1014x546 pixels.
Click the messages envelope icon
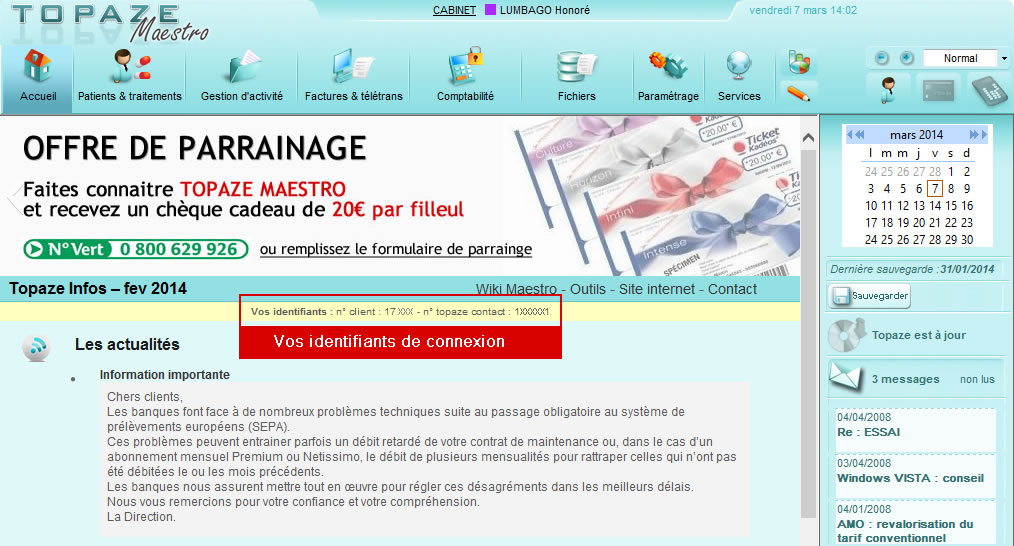846,377
